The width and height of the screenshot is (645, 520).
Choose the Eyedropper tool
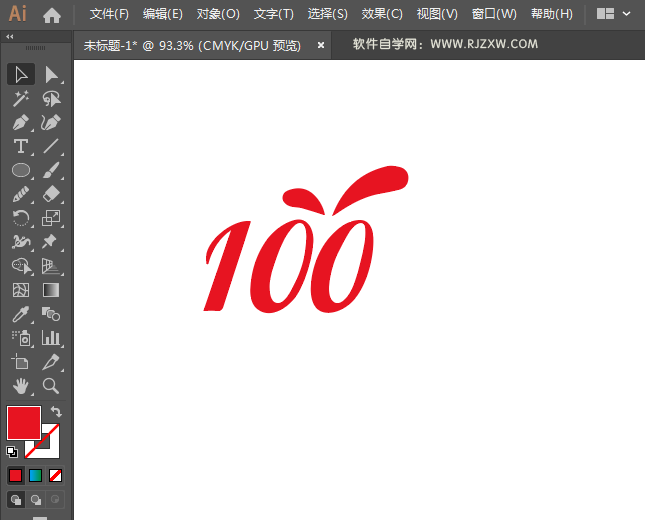tap(21, 314)
